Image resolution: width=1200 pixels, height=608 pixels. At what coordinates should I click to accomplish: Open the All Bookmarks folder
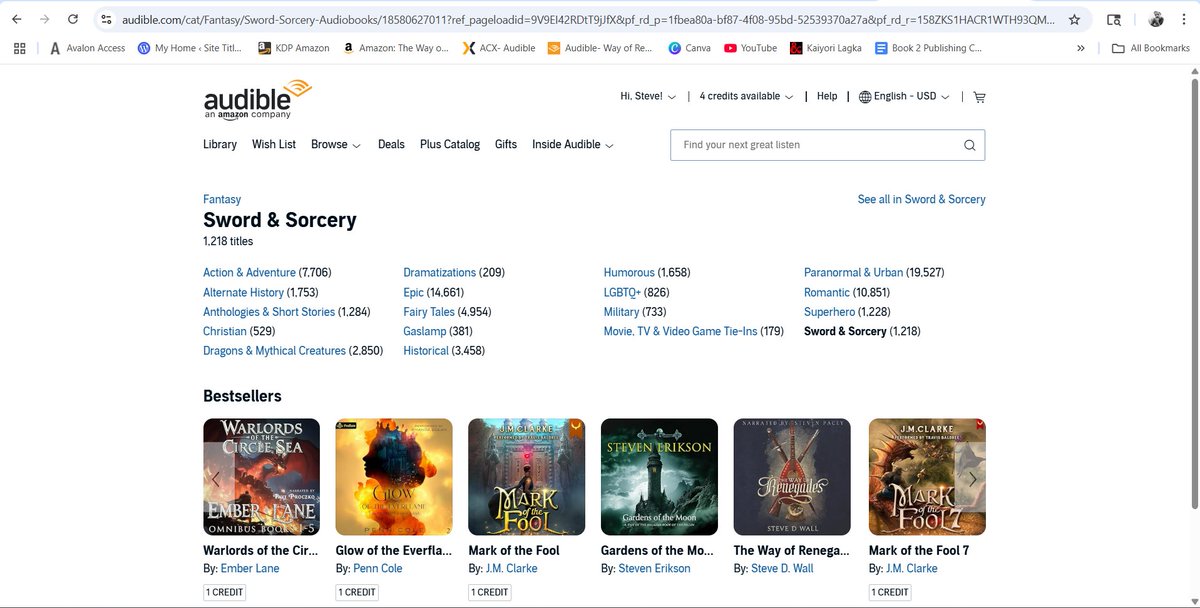click(1151, 47)
